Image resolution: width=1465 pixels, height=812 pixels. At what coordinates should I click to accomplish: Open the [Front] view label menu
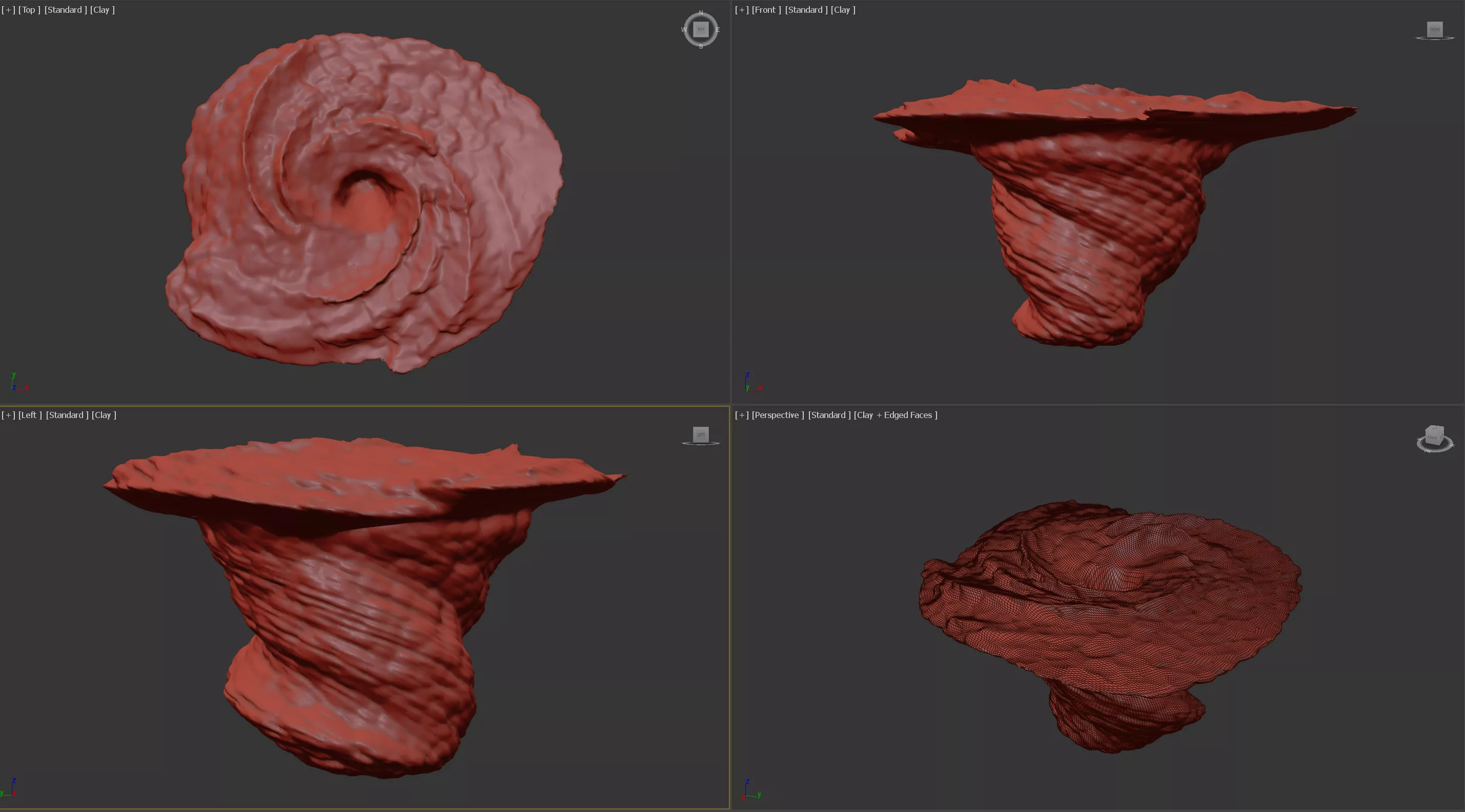coord(766,10)
